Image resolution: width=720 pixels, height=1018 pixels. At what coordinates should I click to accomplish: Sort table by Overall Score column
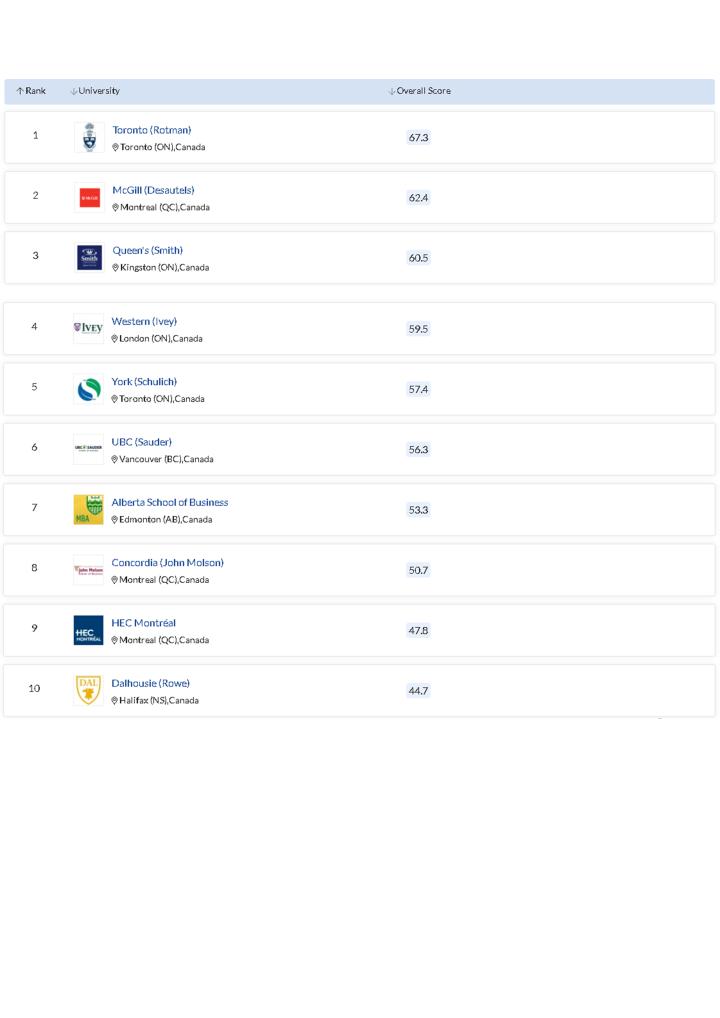419,91
